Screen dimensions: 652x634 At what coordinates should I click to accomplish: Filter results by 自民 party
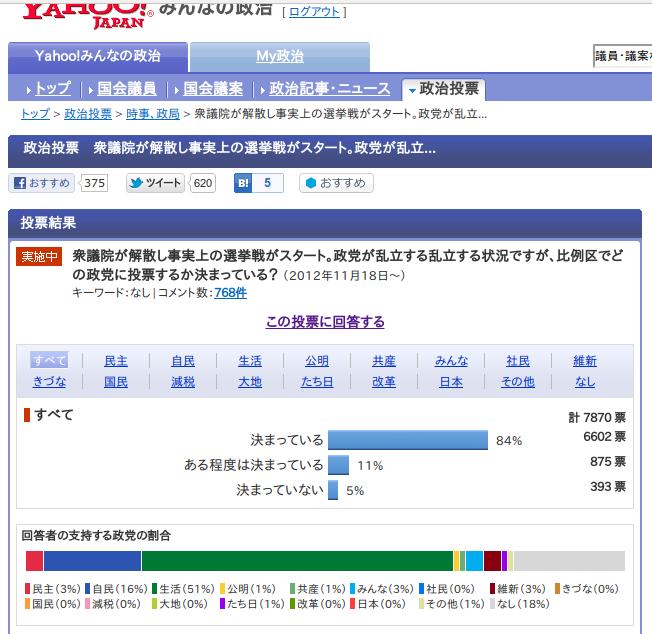pos(182,361)
